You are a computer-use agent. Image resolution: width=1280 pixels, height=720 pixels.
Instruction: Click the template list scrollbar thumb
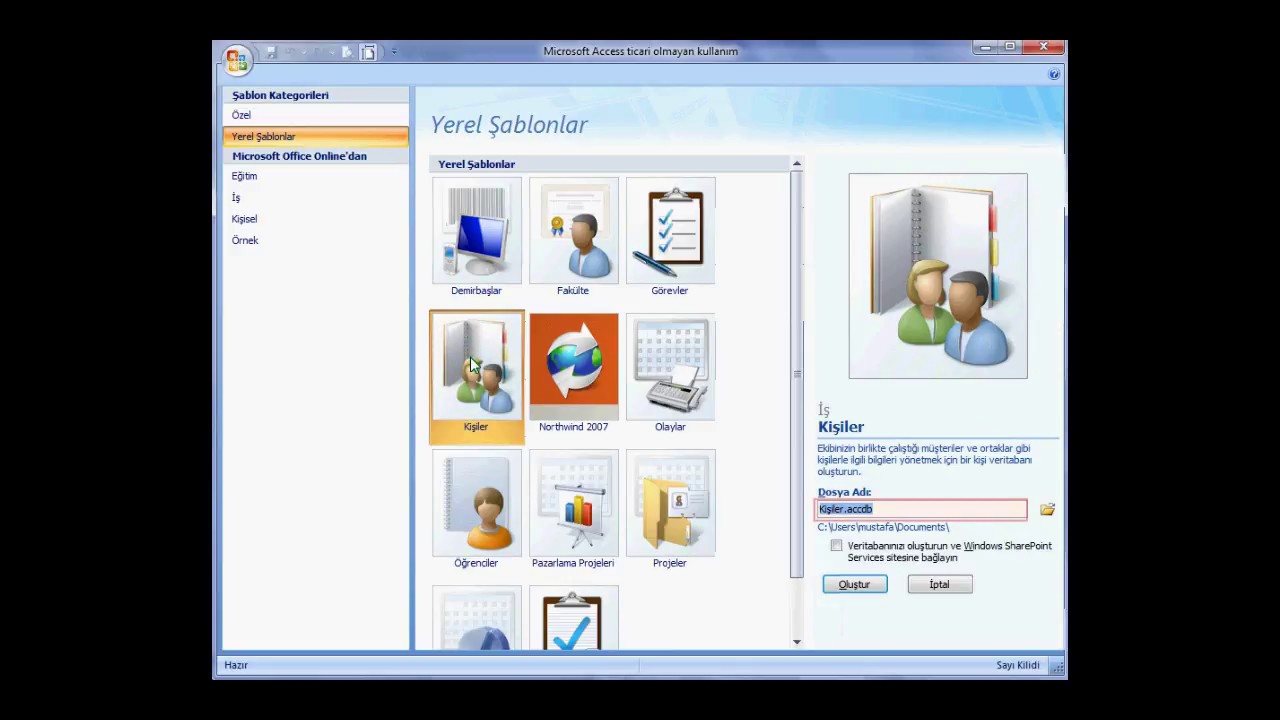[797, 374]
